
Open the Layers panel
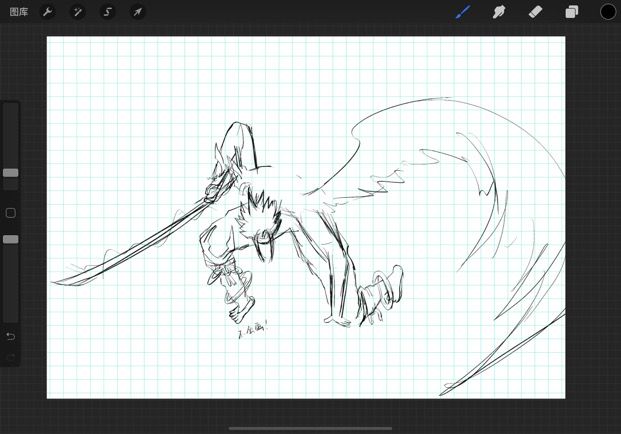pos(571,12)
